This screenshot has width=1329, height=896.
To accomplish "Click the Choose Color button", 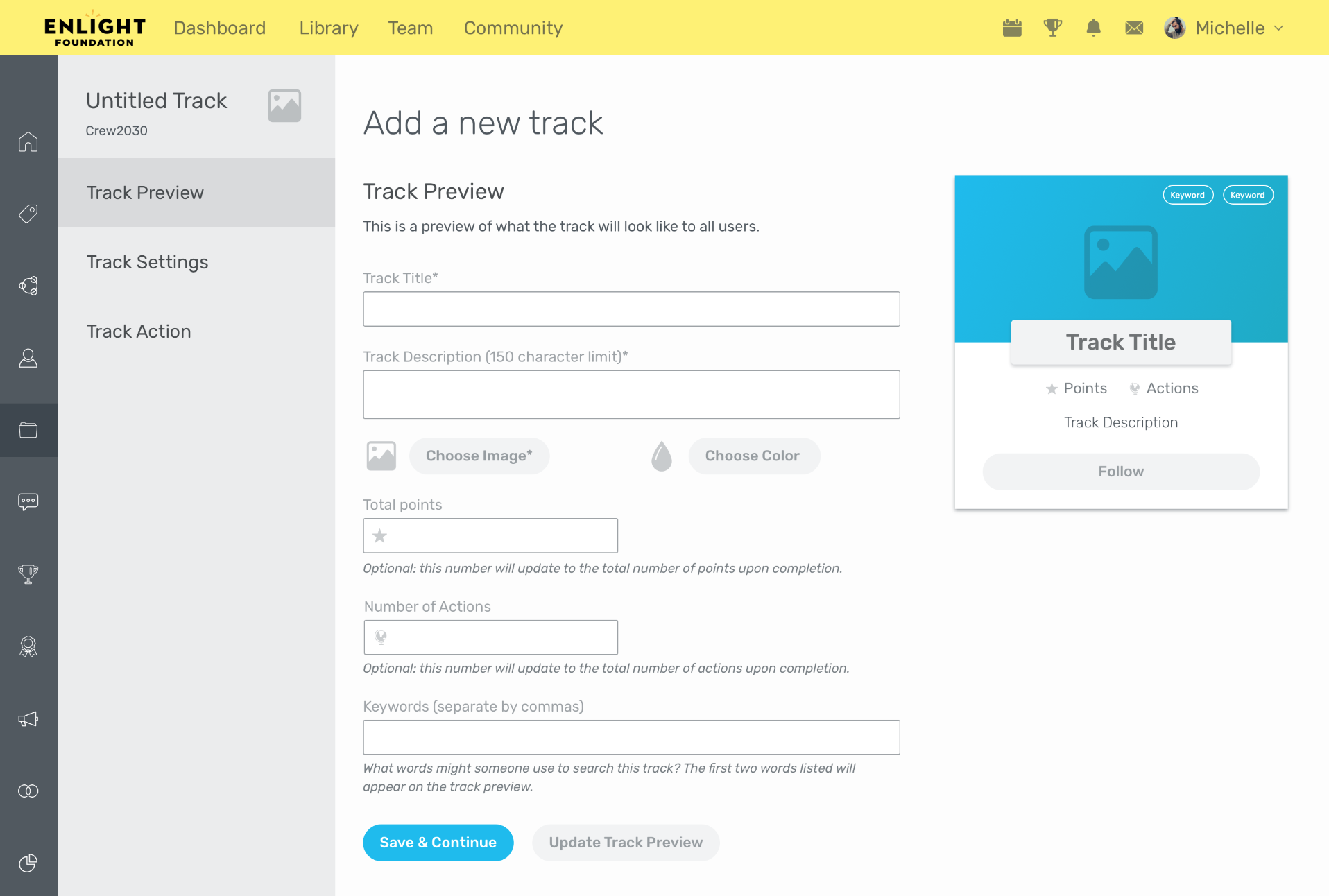I will coord(754,456).
